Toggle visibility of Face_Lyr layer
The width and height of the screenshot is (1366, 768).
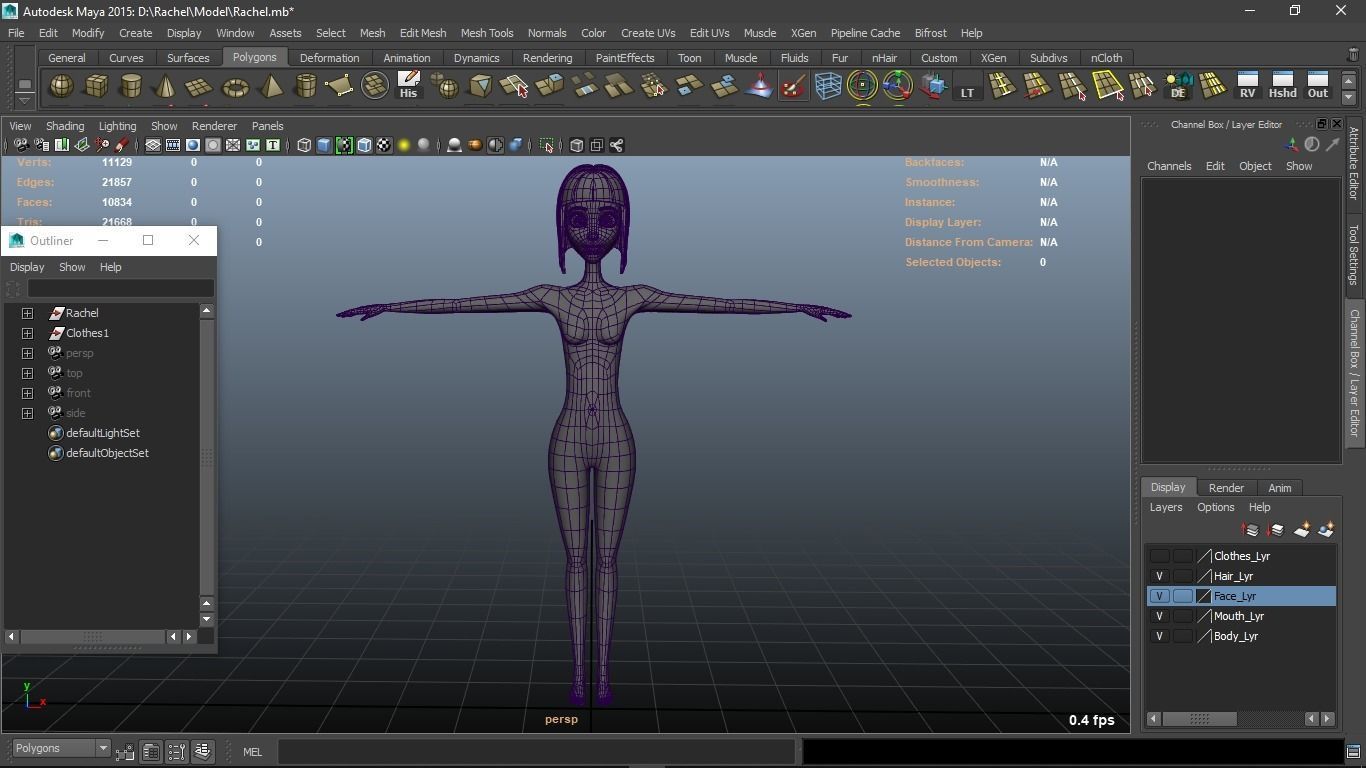(1159, 596)
